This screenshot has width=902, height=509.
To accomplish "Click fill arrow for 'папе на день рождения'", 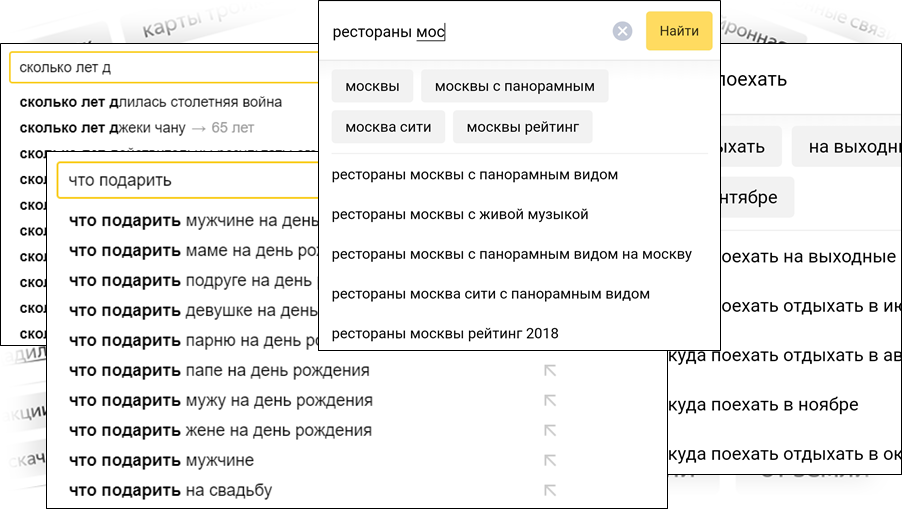I will click(550, 370).
